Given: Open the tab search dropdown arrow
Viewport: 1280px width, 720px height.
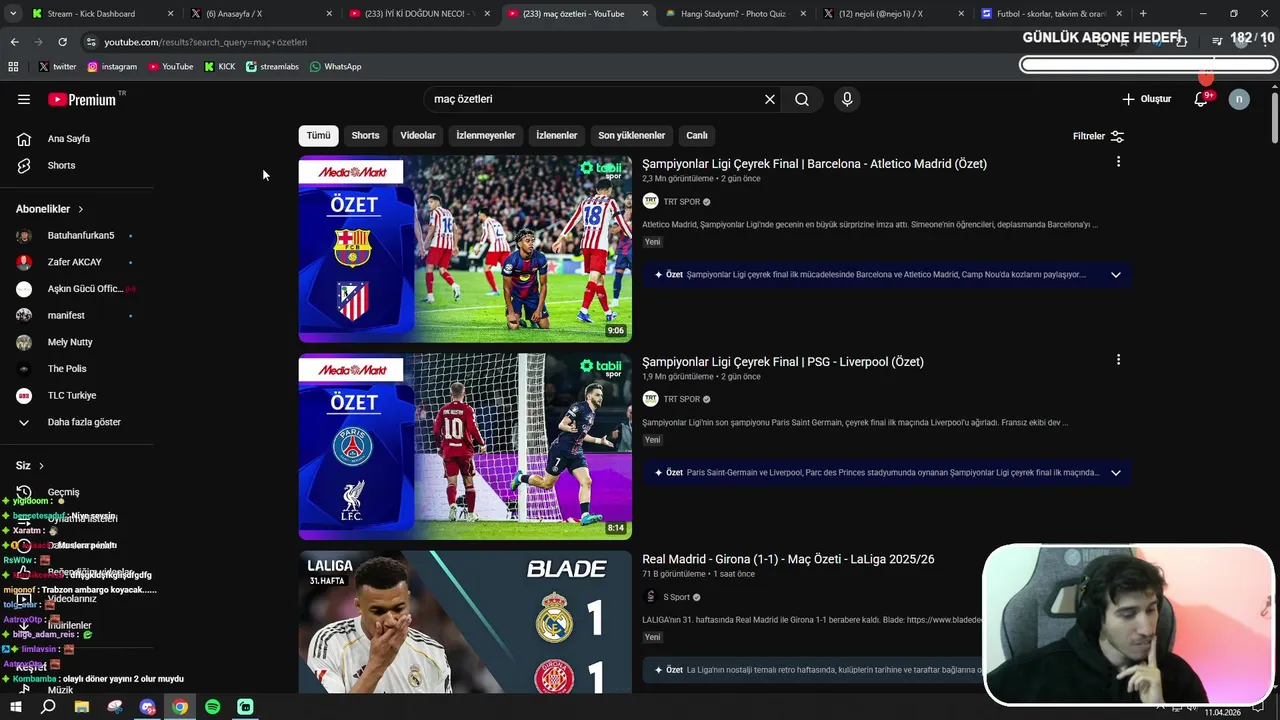Looking at the screenshot, I should (x=13, y=14).
